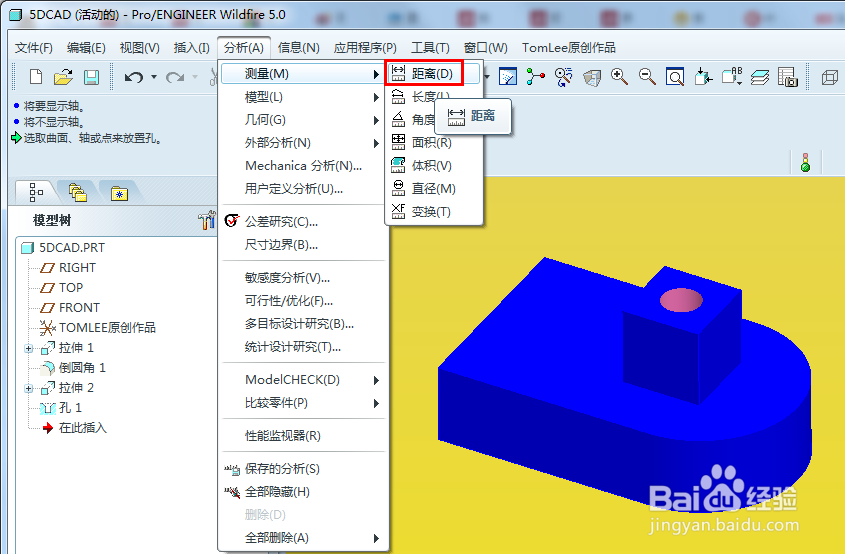Select TOMLEE原创作品 coordinate system
Viewport: 845px width, 554px height.
[107, 328]
